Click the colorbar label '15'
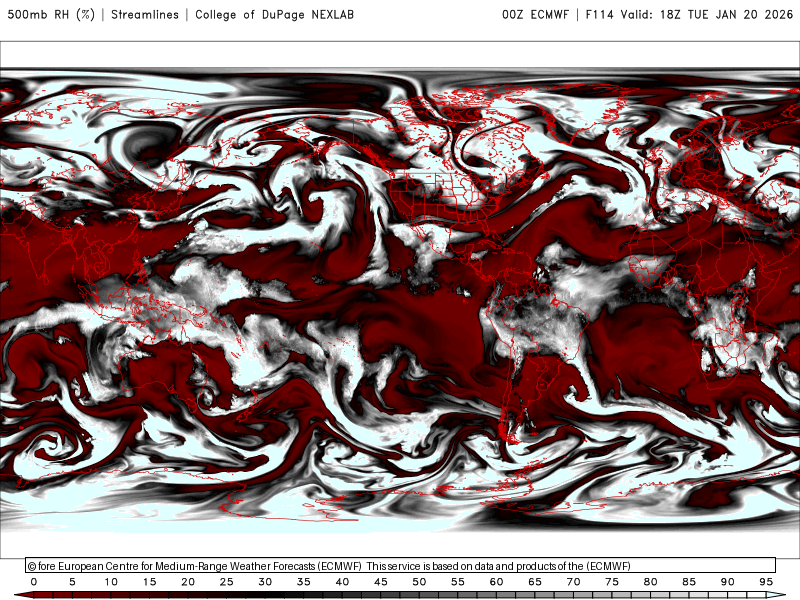 [149, 582]
